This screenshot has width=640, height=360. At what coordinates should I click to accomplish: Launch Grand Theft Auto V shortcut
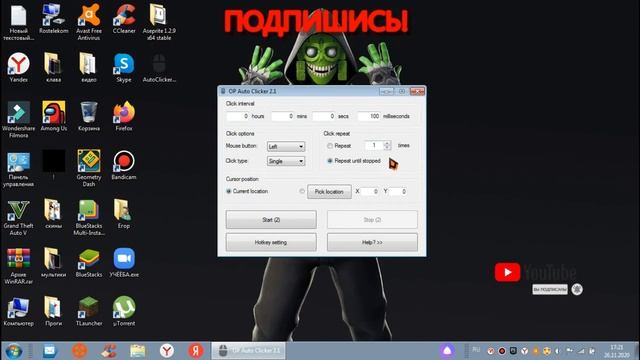[19, 217]
